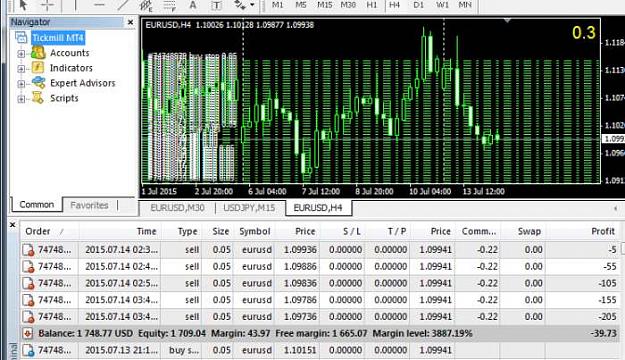Click the Indicators icon in Navigator
Screen dimensions: 625x360
pyautogui.click(x=38, y=68)
